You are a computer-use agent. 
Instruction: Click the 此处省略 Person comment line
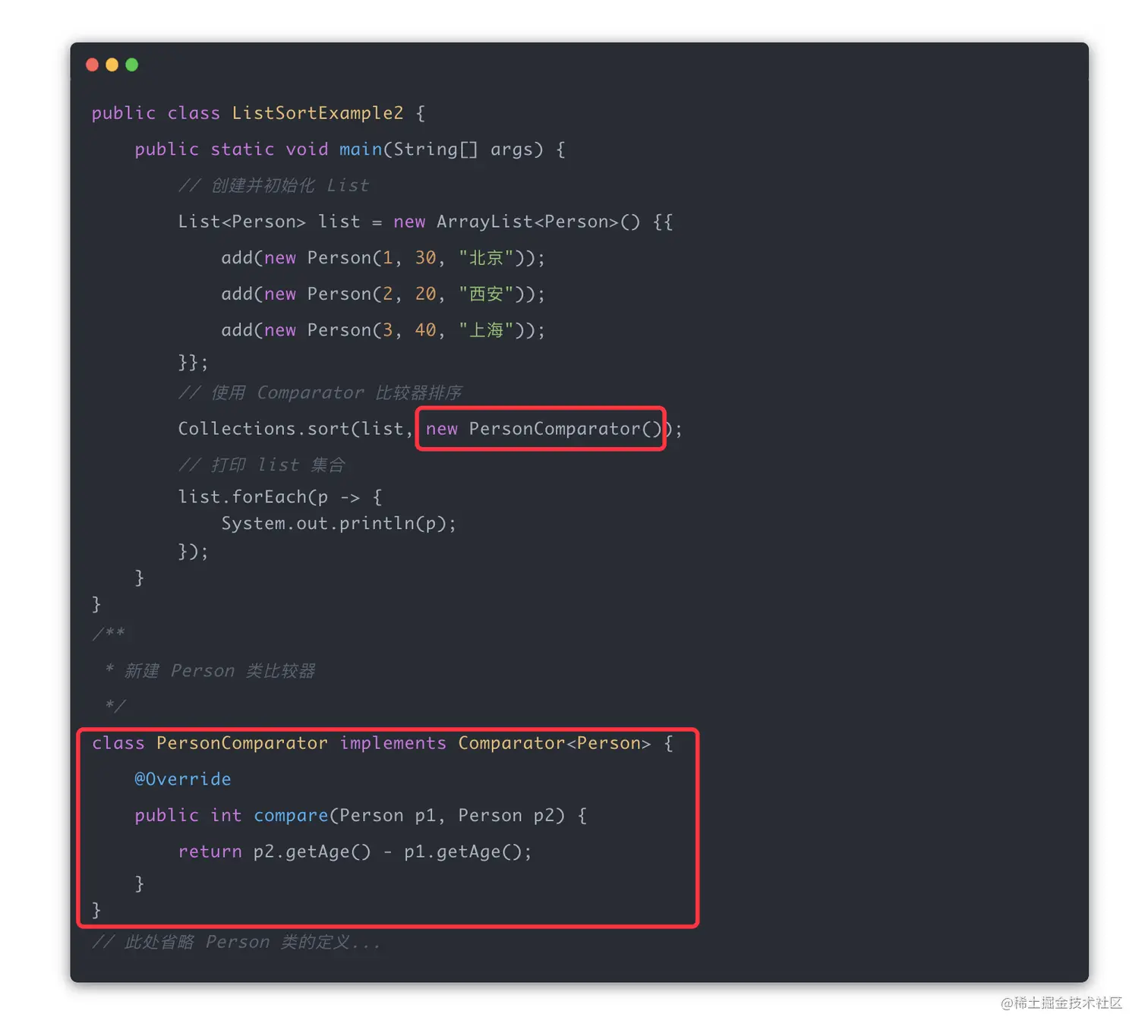pos(236,942)
